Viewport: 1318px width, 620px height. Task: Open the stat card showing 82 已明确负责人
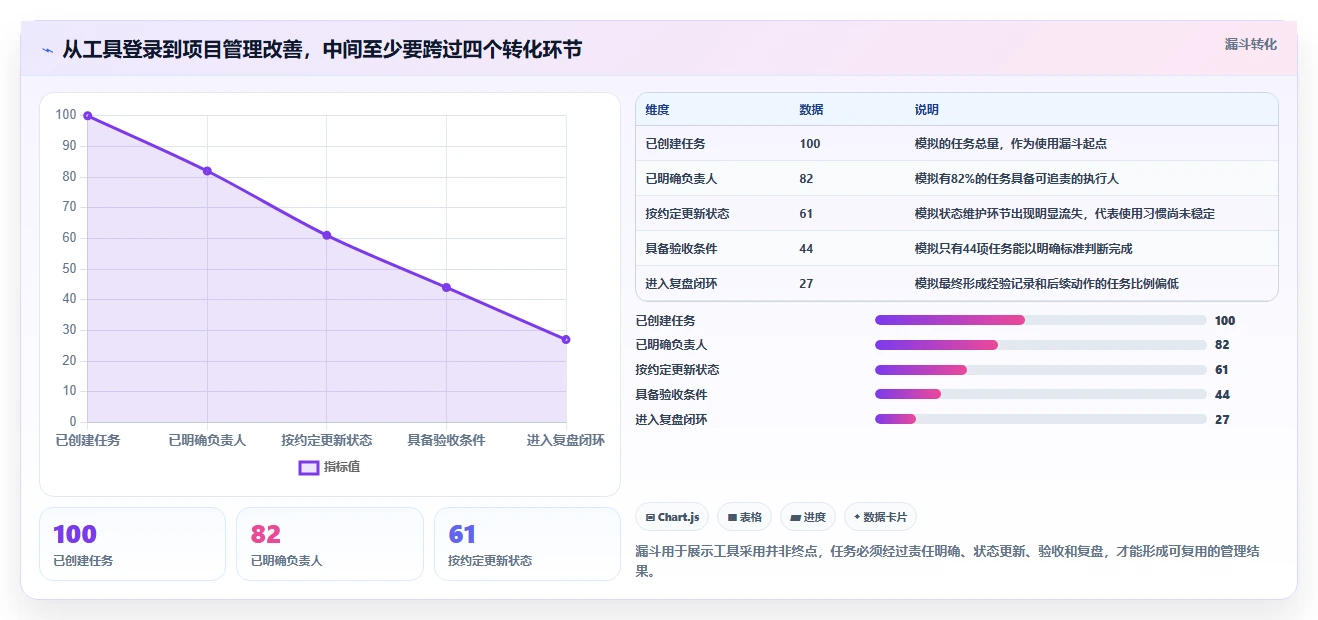pos(329,544)
